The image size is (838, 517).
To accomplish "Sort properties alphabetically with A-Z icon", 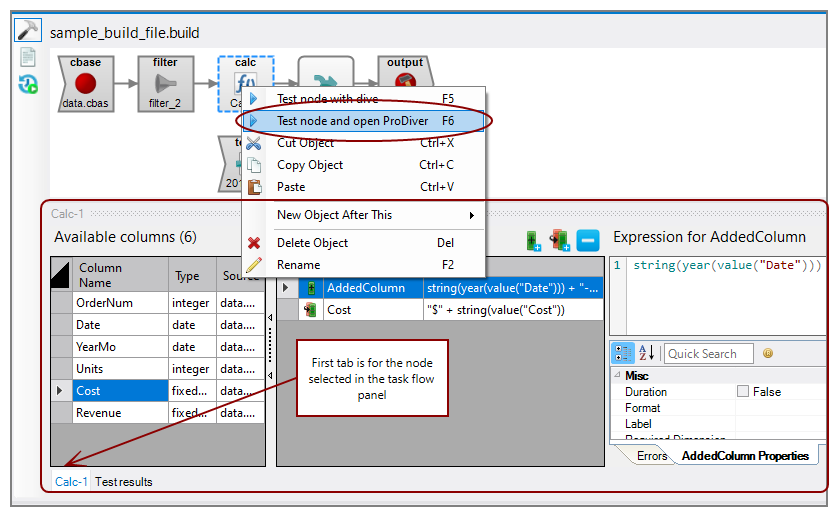I will click(x=647, y=353).
